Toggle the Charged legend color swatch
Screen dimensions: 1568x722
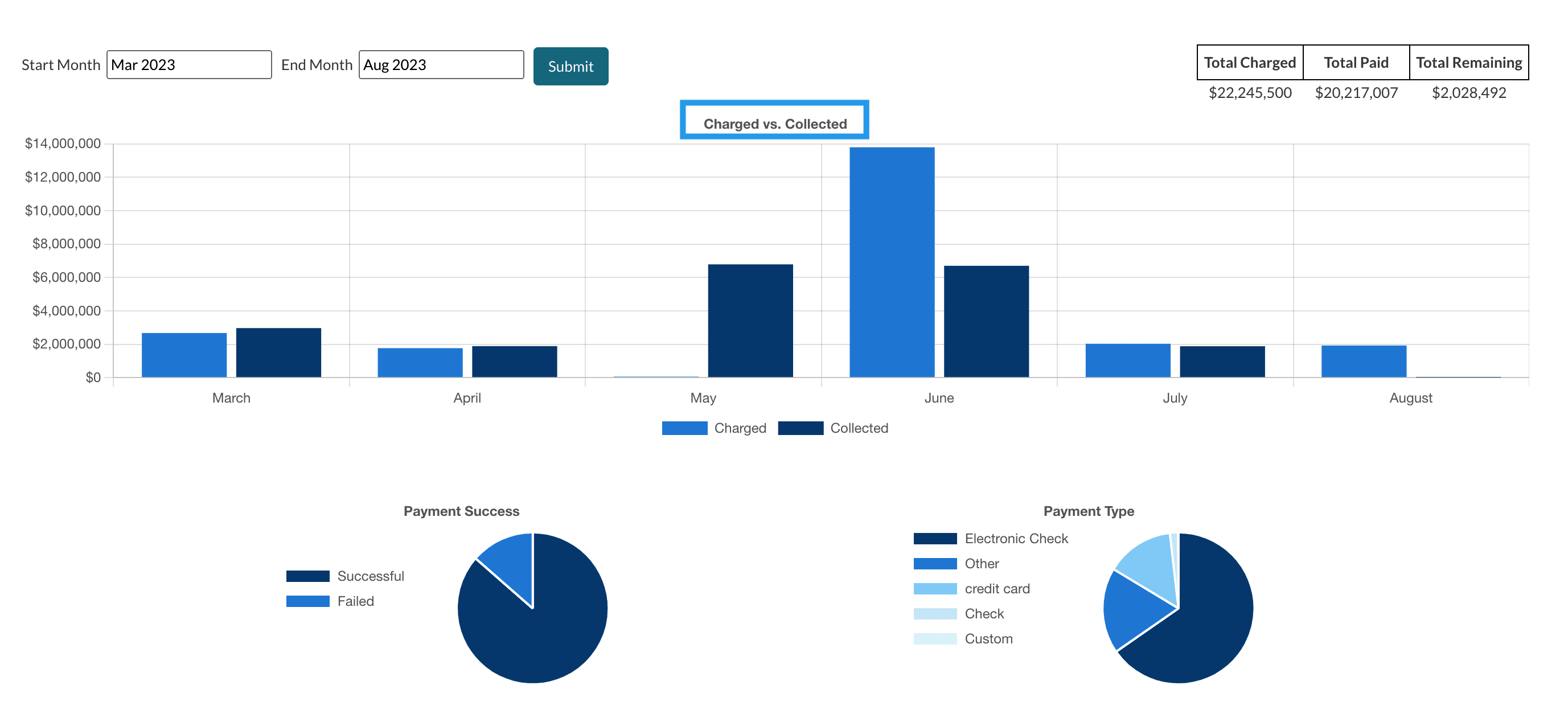coord(684,428)
